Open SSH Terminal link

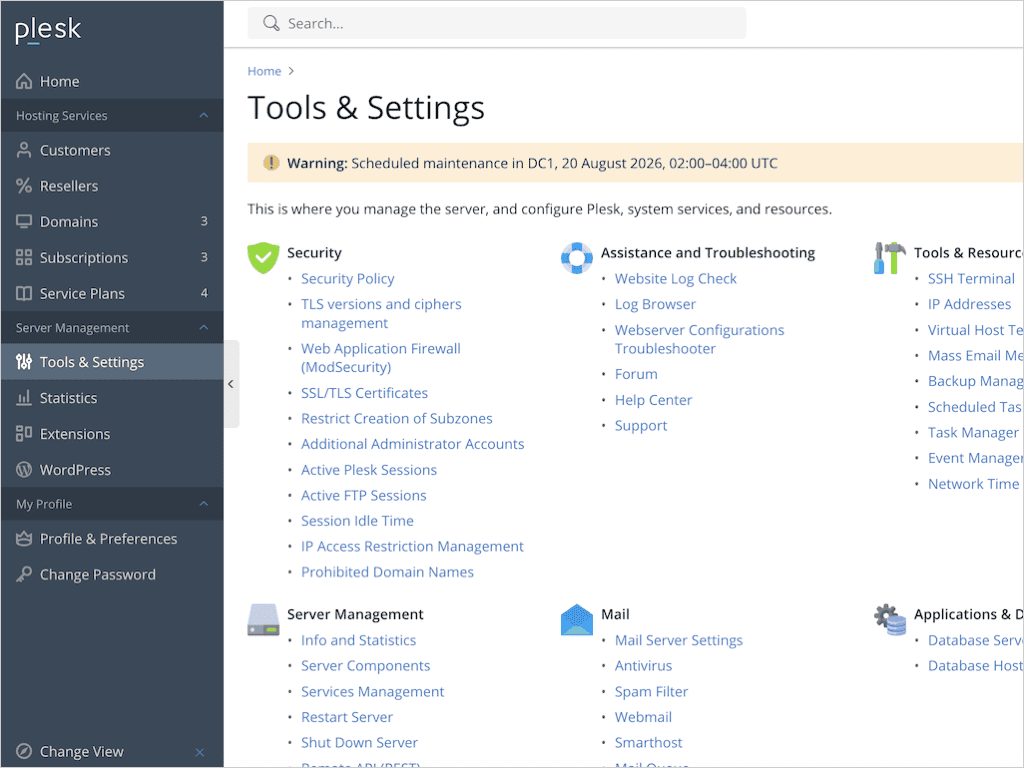pyautogui.click(x=971, y=279)
